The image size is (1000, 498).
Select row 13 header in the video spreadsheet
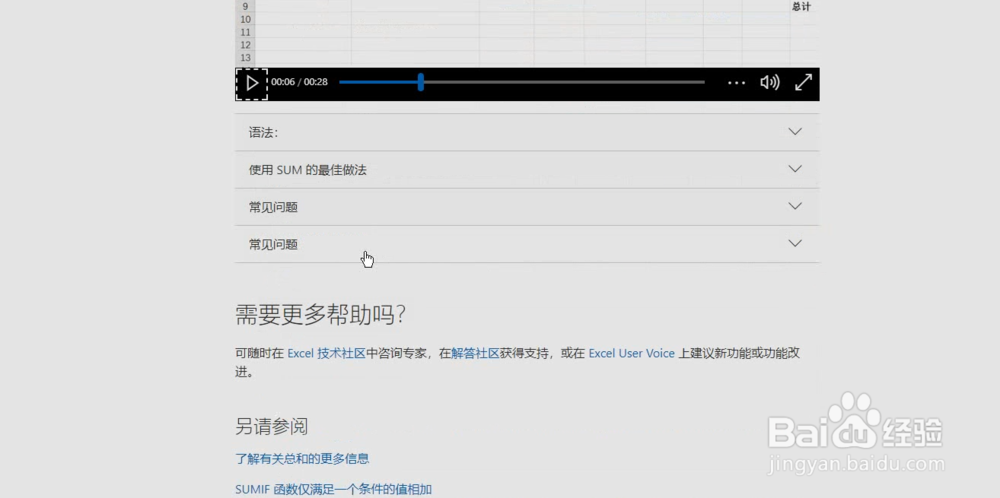coord(246,57)
